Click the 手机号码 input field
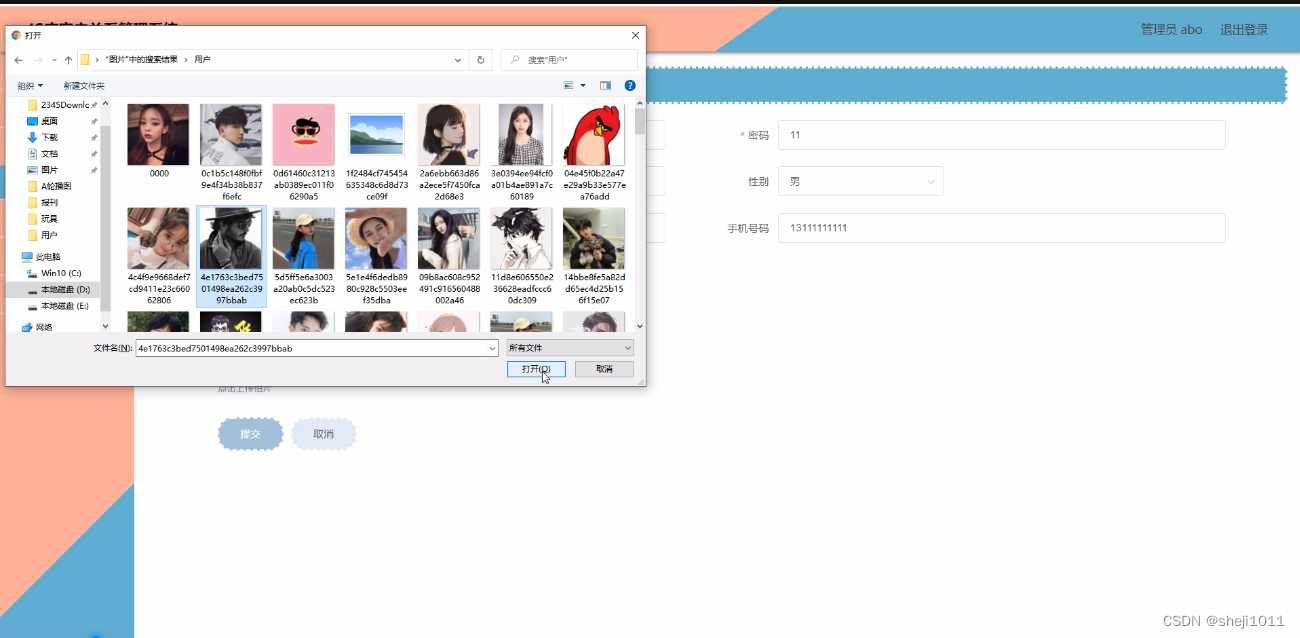This screenshot has width=1300, height=638. click(x=1002, y=228)
